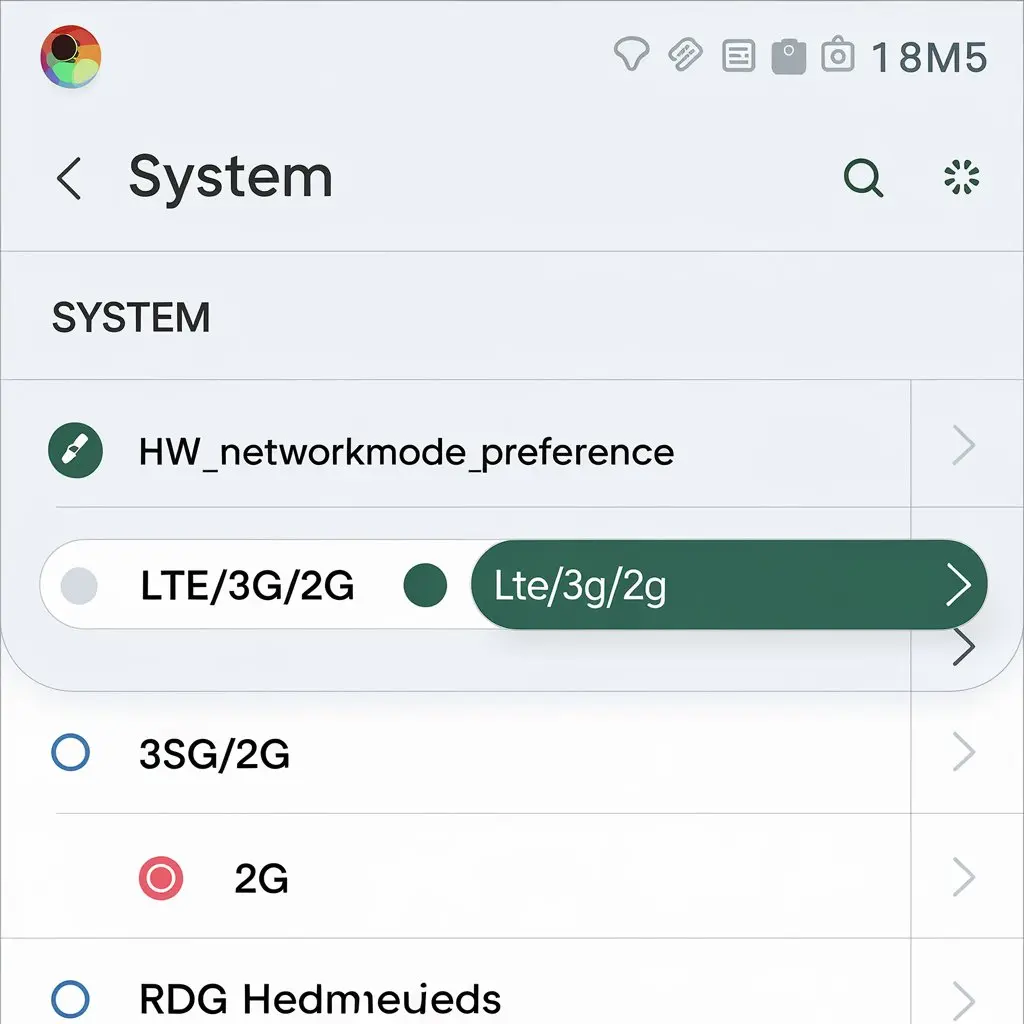Tap the Wi-Fi status bar icon

(x=632, y=54)
